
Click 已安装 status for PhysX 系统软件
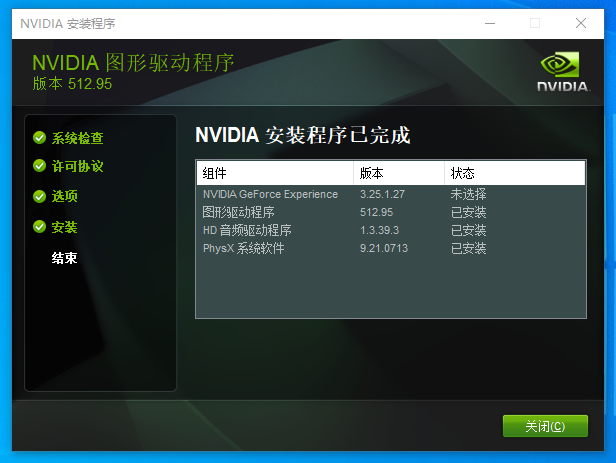pos(468,248)
